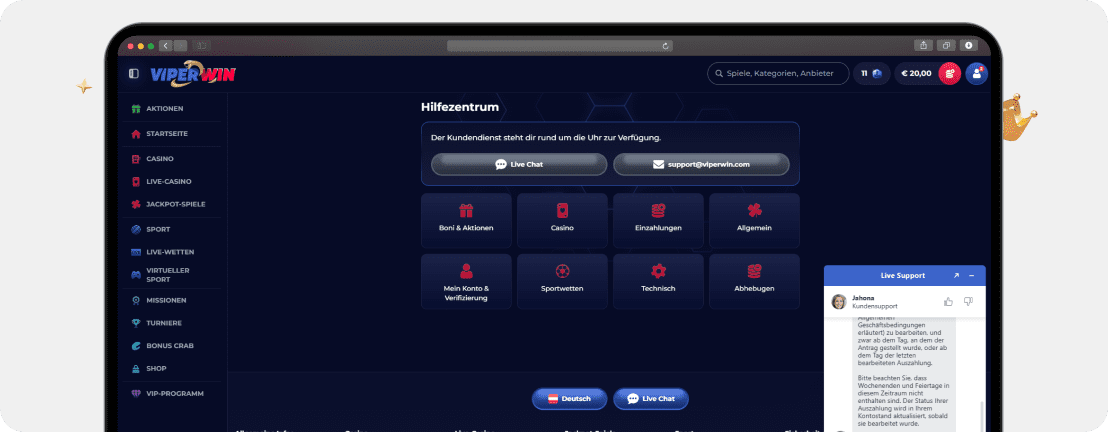1108x432 pixels.
Task: Click the red deposit coins icon
Action: coord(950,73)
